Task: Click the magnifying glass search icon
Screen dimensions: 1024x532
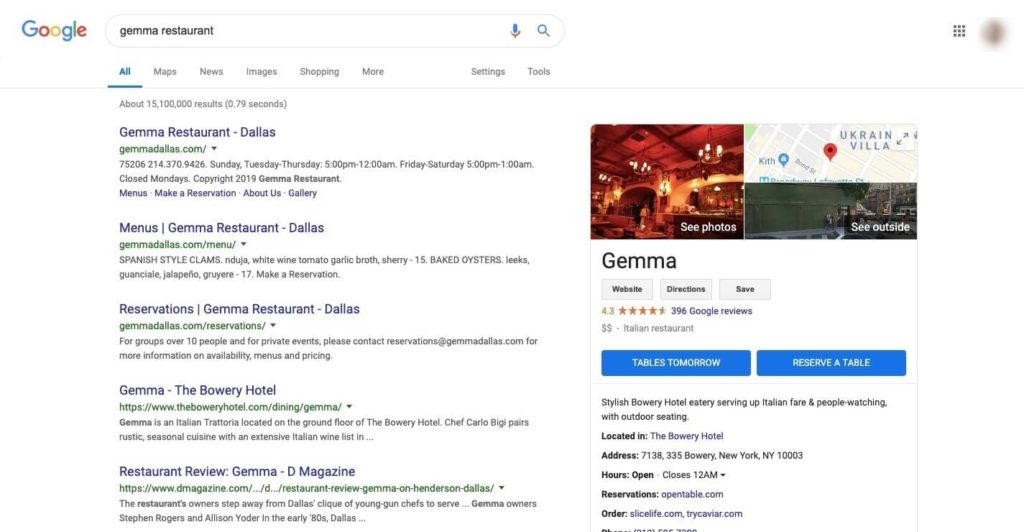Action: (543, 31)
